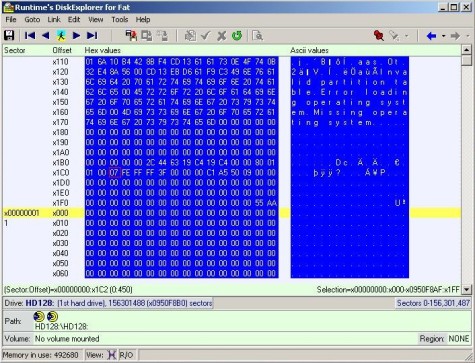Click the search document icon

tap(258, 35)
